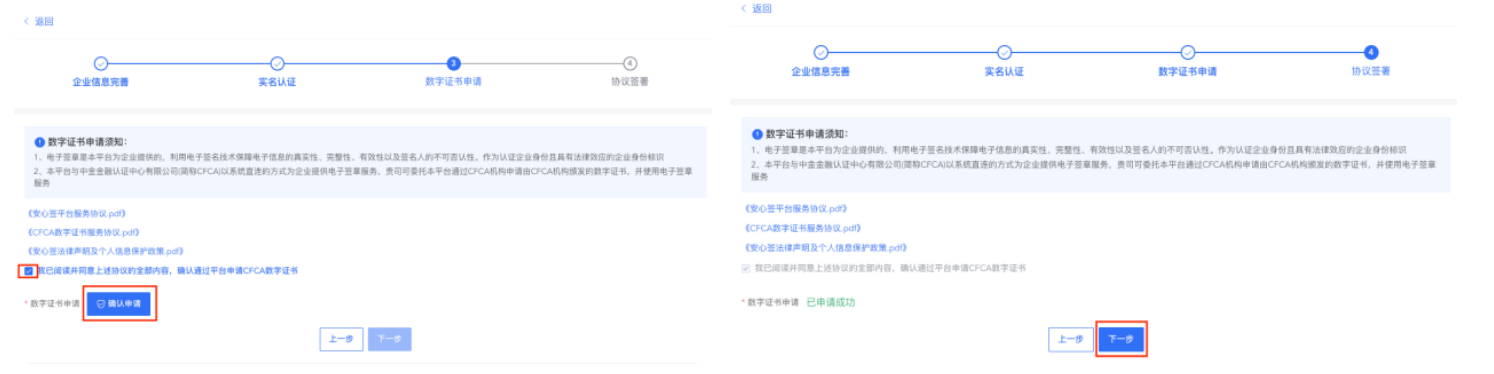Click the 企业信息完善 checkmark circle on step 4 page

820,53
